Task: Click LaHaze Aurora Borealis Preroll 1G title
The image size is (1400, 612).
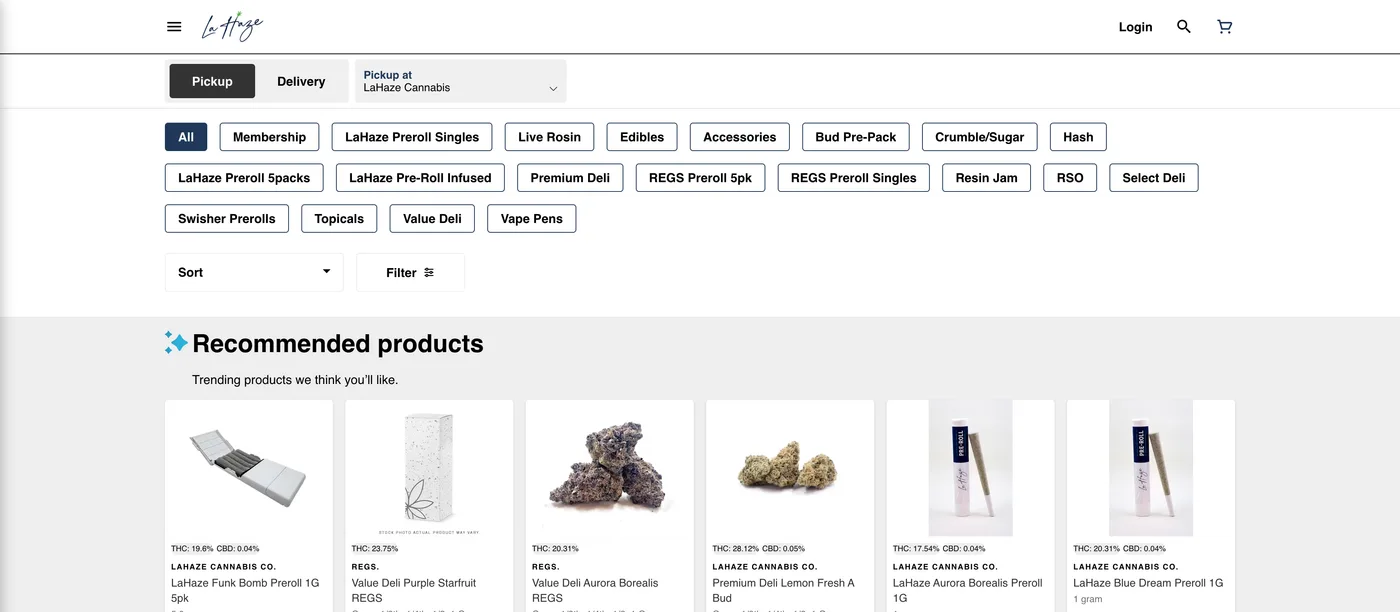Action: [968, 590]
